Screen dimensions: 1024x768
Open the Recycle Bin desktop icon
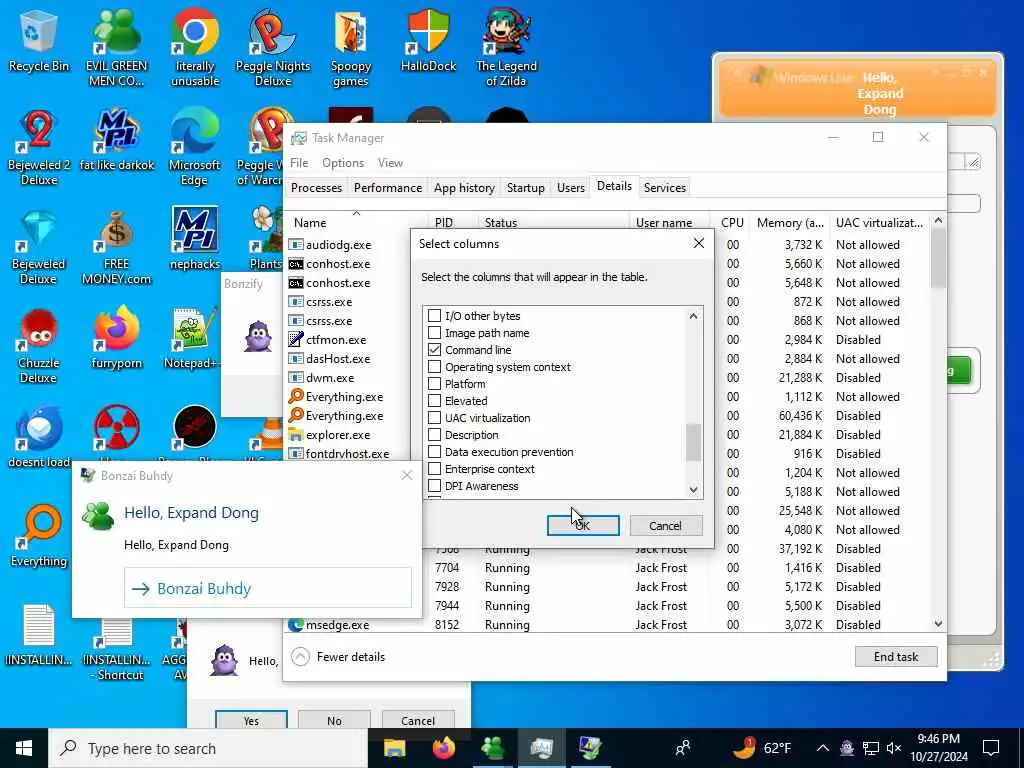(39, 42)
